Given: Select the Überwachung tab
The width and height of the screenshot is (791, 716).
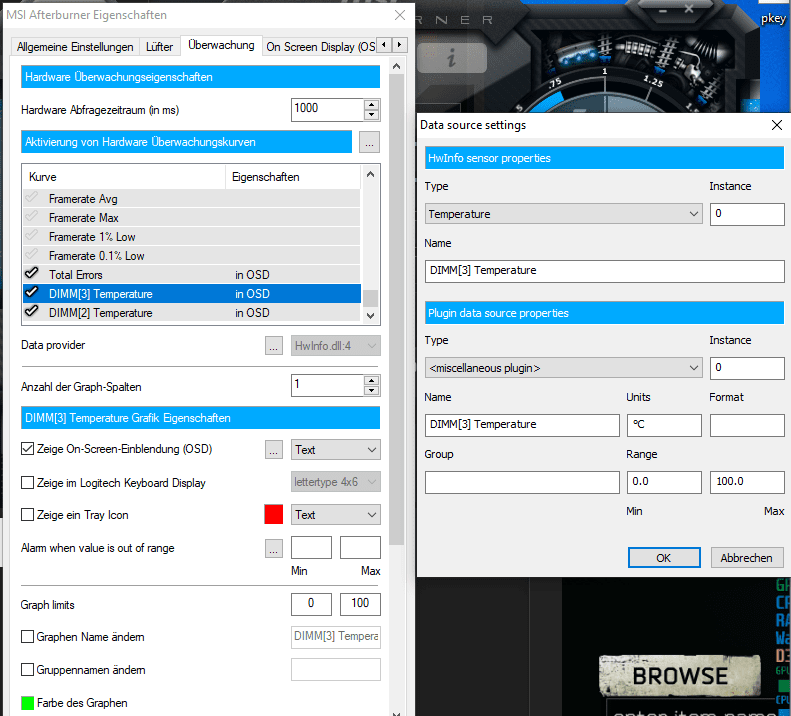Looking at the screenshot, I should point(221,45).
